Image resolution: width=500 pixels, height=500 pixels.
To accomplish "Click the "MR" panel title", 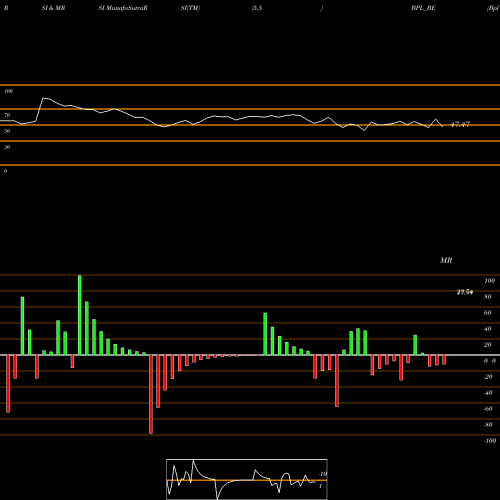I will point(446,260).
